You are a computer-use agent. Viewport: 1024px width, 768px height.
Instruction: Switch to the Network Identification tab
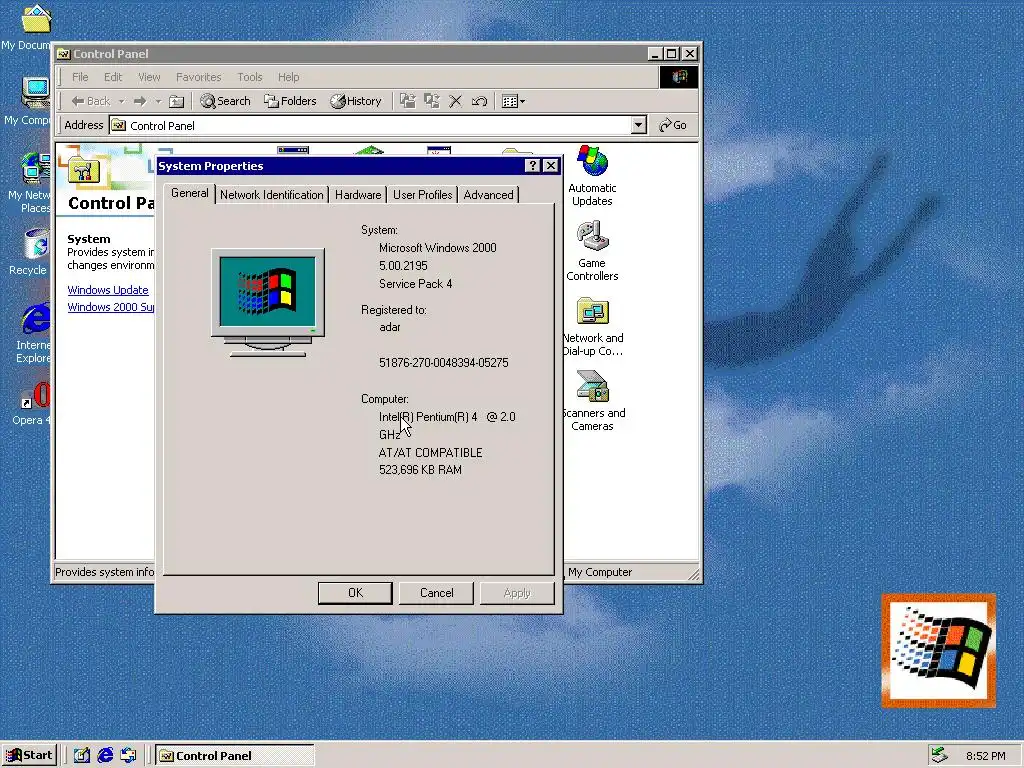(x=272, y=195)
